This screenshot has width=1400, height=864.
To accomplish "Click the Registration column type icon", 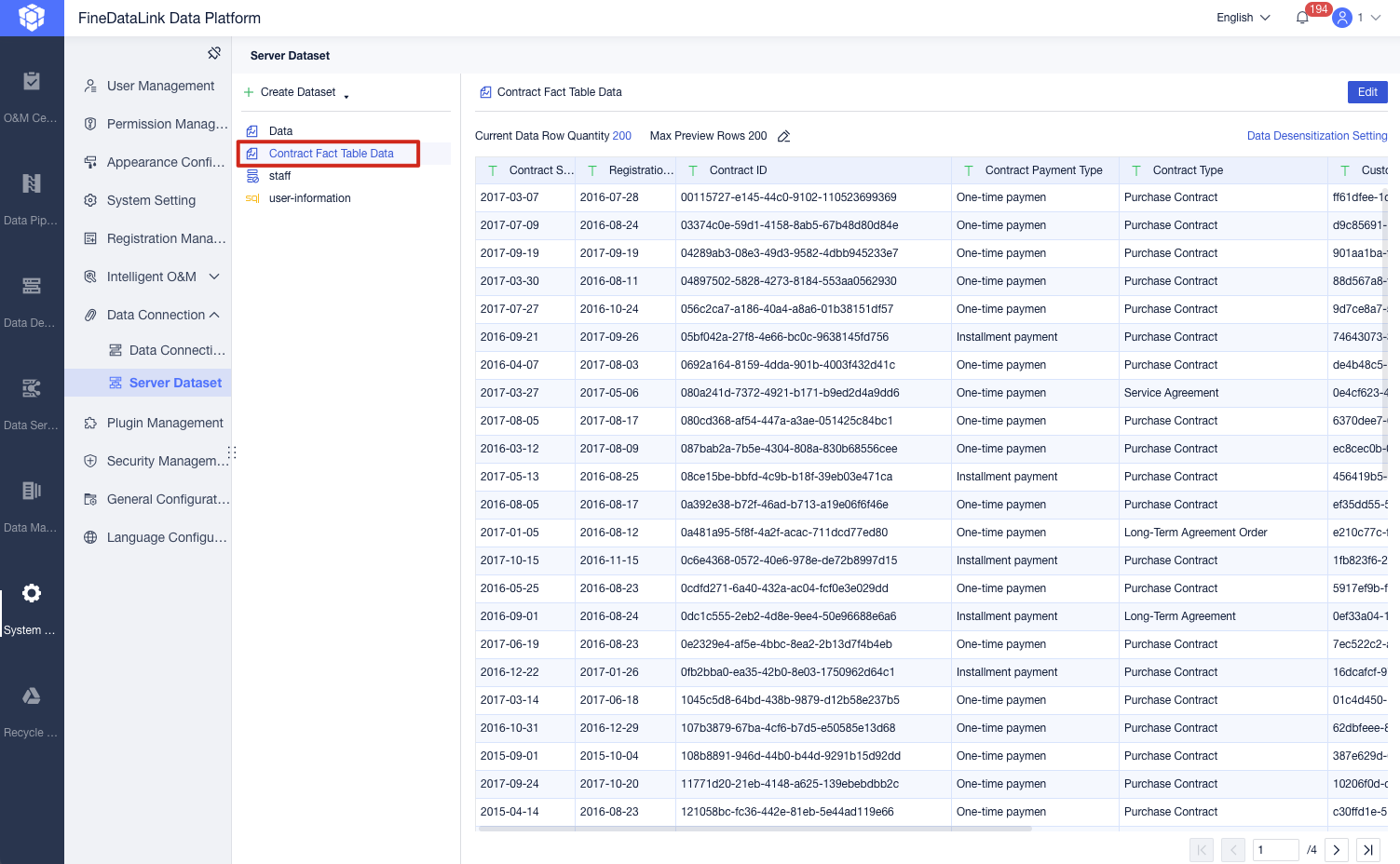I will (x=592, y=170).
